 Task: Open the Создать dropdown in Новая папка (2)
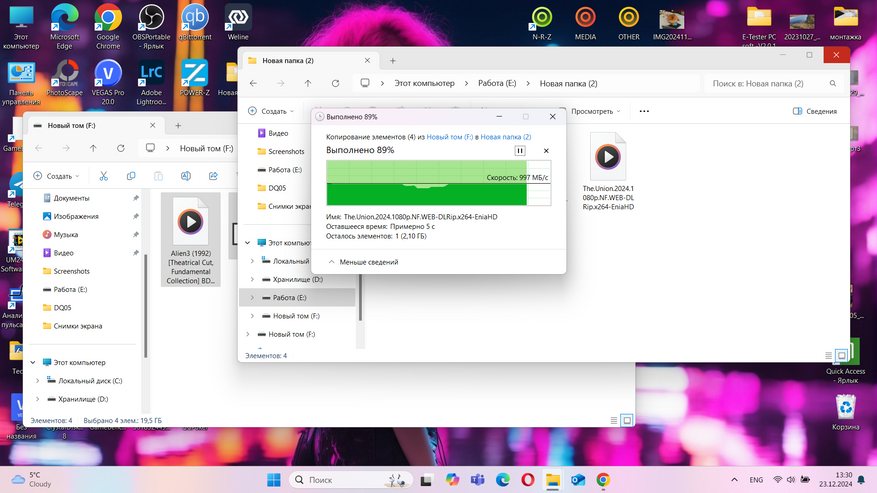point(272,111)
